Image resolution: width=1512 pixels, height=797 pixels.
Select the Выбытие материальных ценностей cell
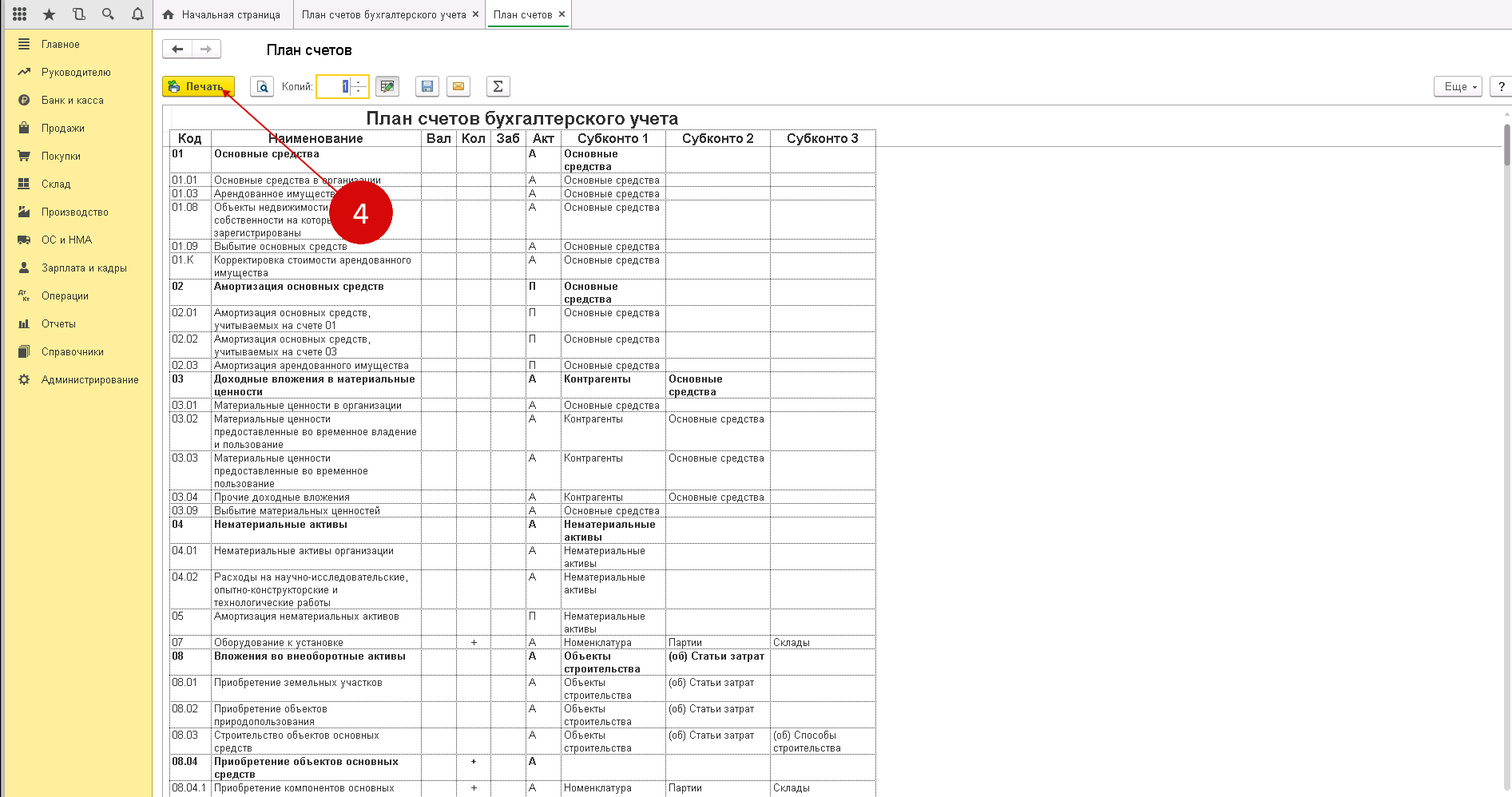tap(315, 510)
